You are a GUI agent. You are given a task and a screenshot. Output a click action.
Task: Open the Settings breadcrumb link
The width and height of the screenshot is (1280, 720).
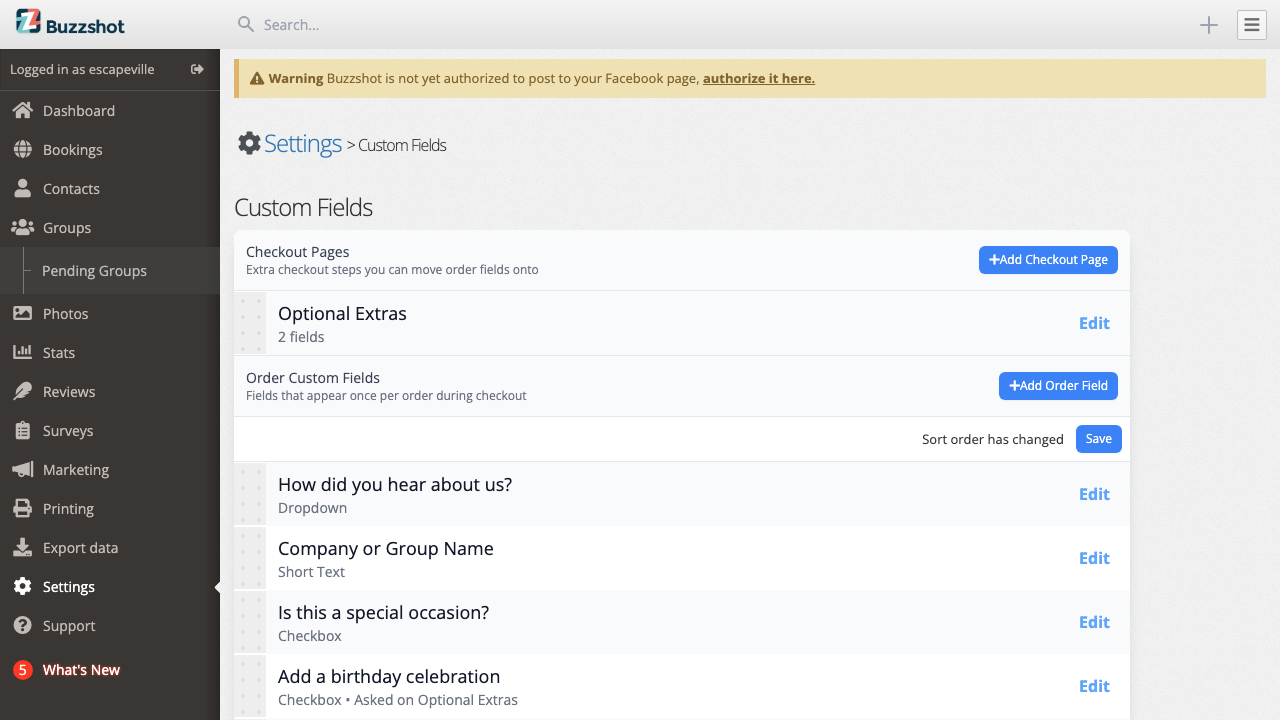303,144
